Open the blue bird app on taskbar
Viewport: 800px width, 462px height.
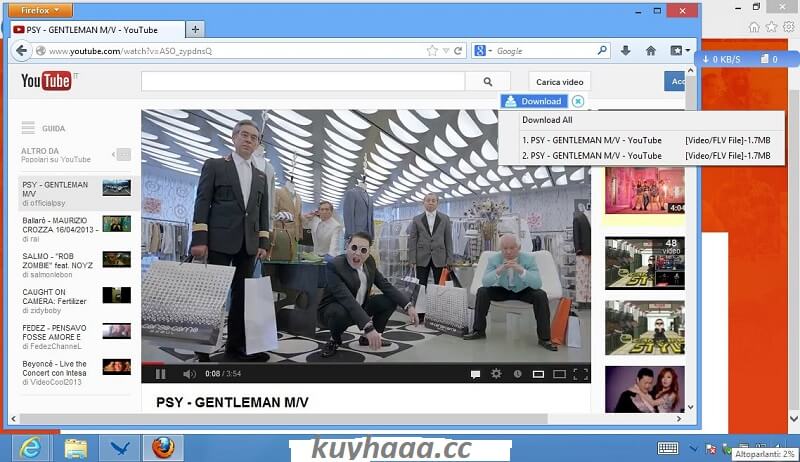tap(120, 448)
